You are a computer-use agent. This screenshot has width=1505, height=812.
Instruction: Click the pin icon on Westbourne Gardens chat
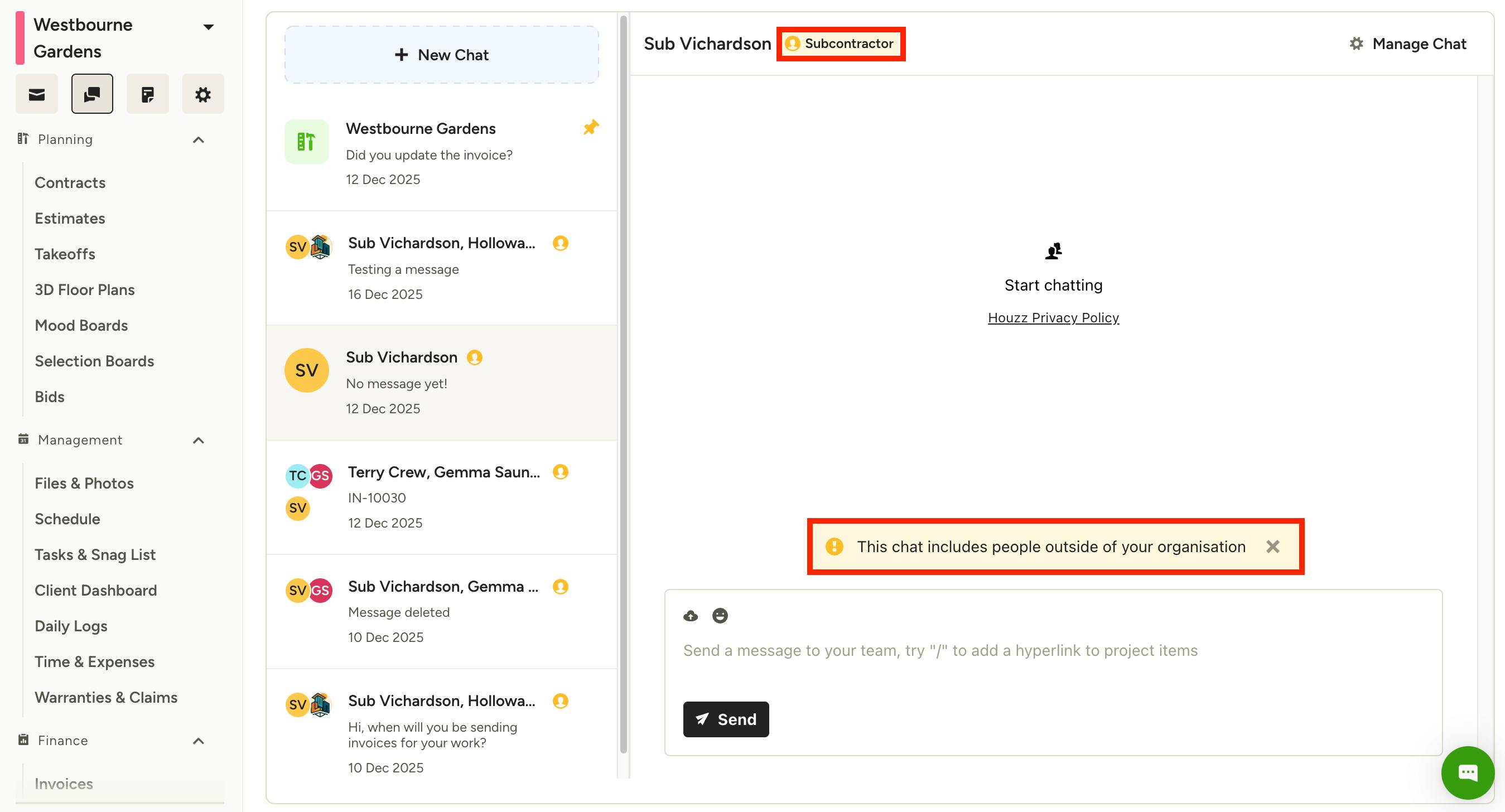(591, 127)
